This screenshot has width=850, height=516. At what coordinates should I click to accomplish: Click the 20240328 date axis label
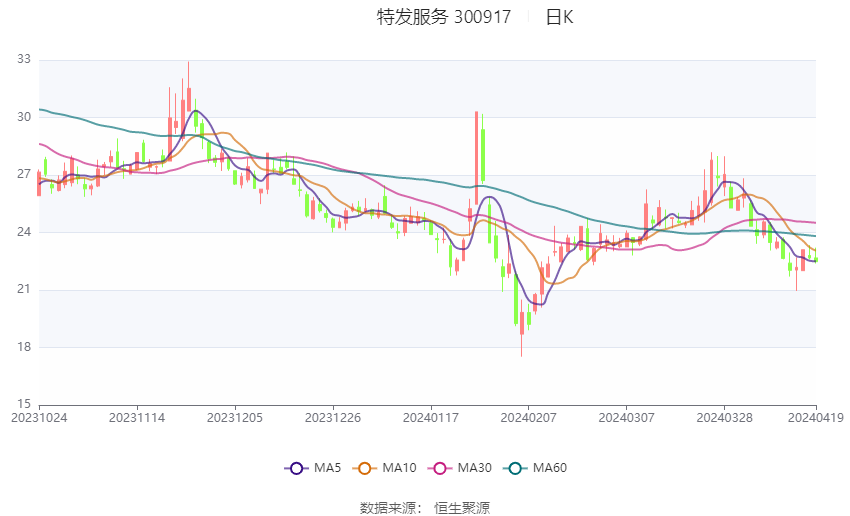click(724, 418)
